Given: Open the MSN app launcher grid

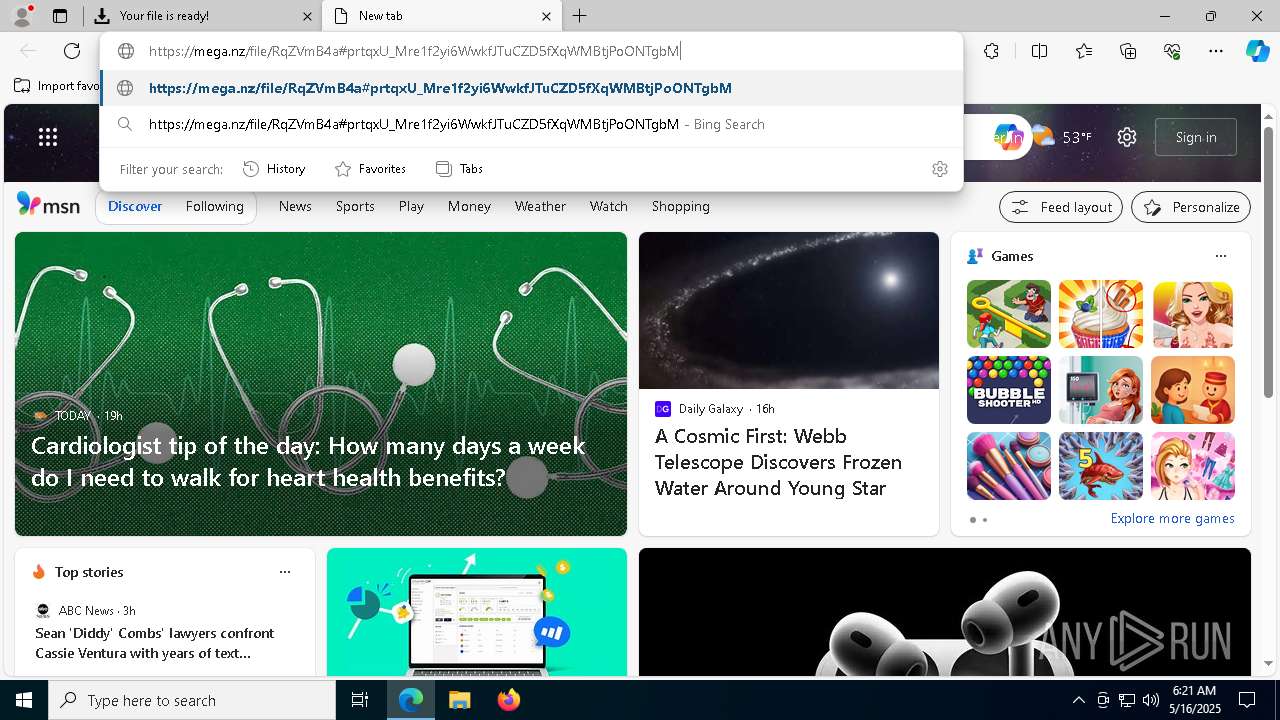Looking at the screenshot, I should (48, 137).
